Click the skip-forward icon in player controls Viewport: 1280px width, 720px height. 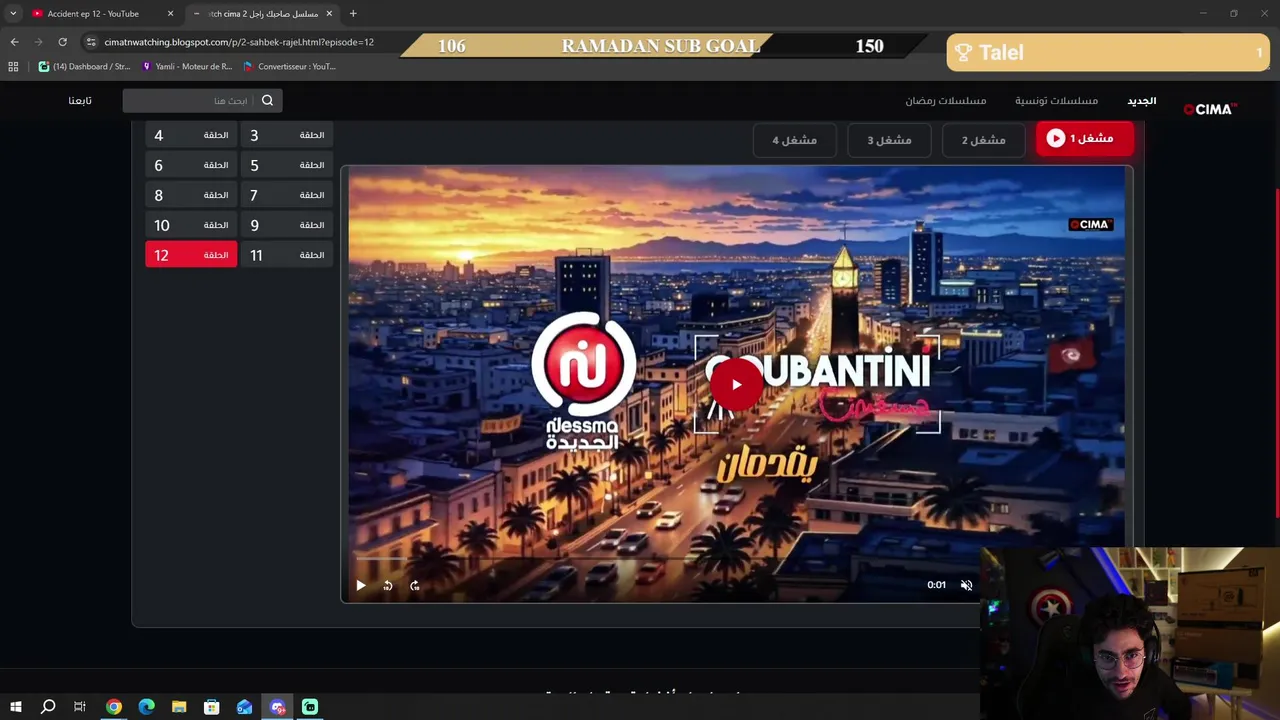[415, 586]
